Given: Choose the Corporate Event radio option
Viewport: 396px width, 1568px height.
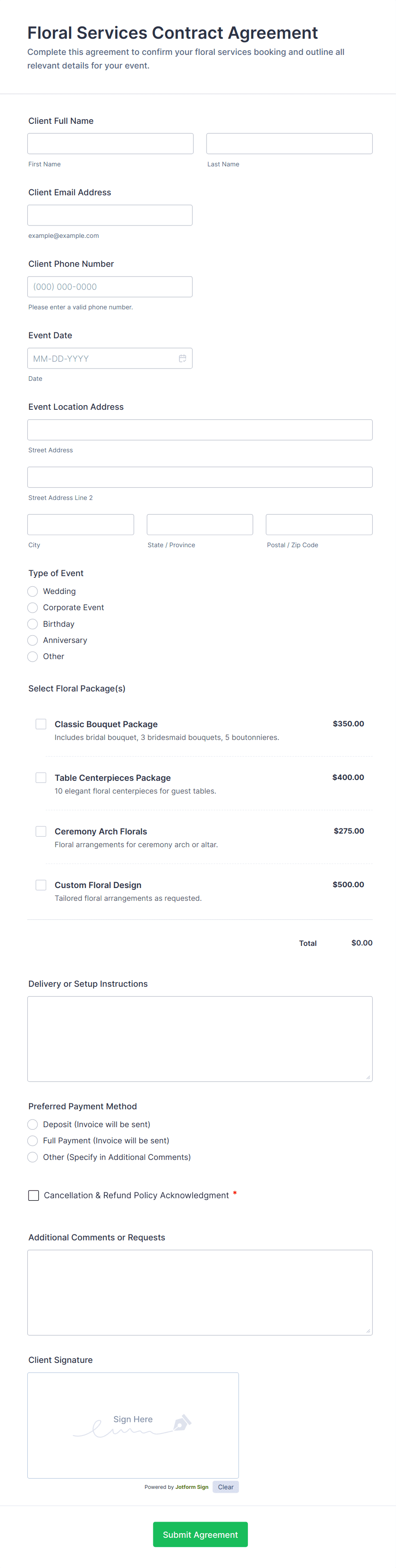Looking at the screenshot, I should [x=33, y=608].
